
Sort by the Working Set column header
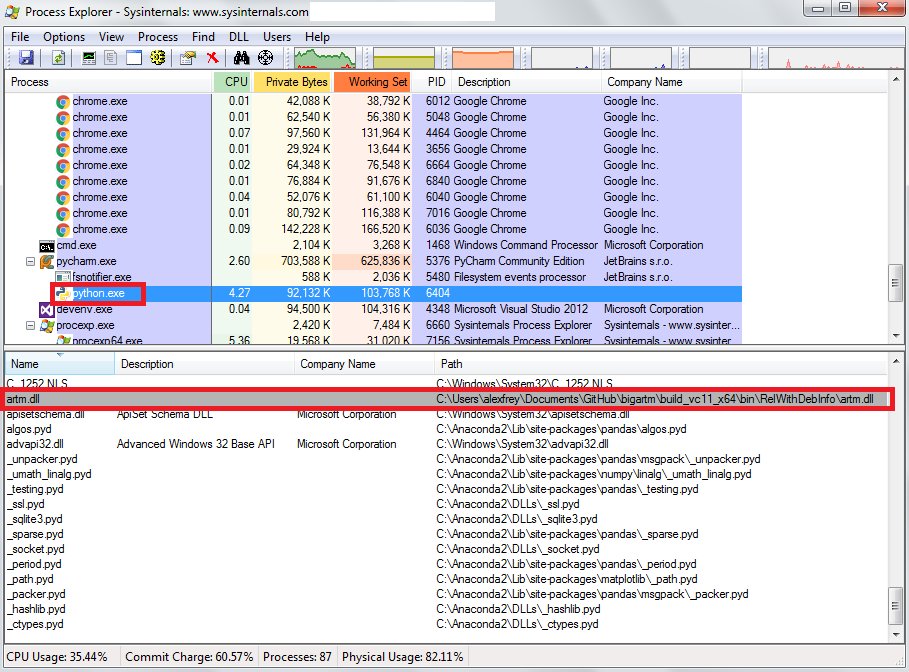(372, 82)
